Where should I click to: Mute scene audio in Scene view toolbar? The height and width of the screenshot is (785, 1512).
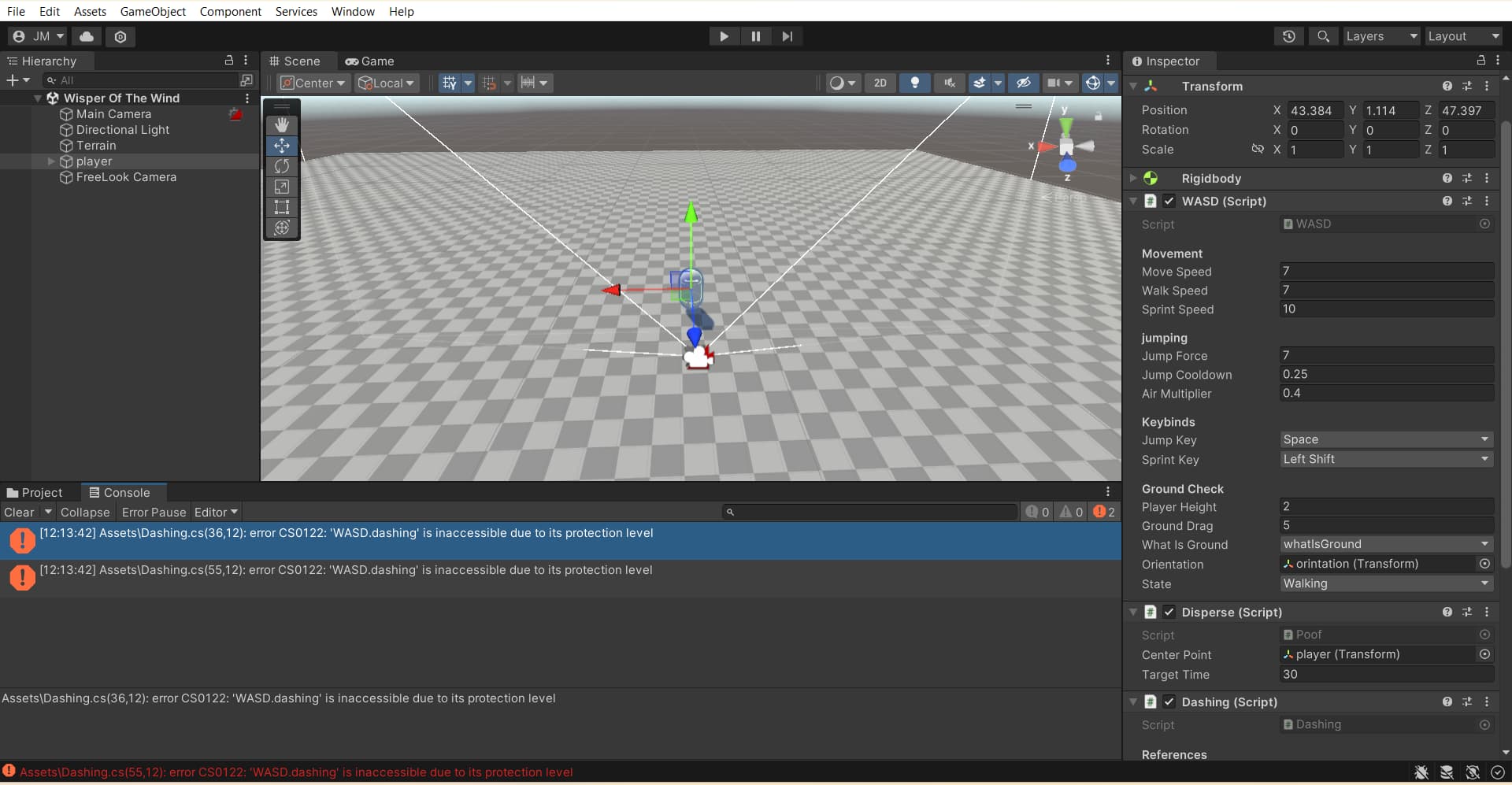point(949,83)
